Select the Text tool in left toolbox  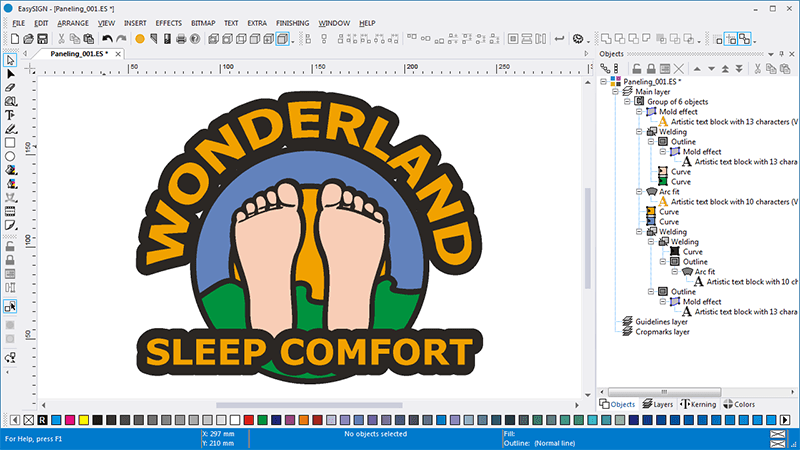(10, 115)
